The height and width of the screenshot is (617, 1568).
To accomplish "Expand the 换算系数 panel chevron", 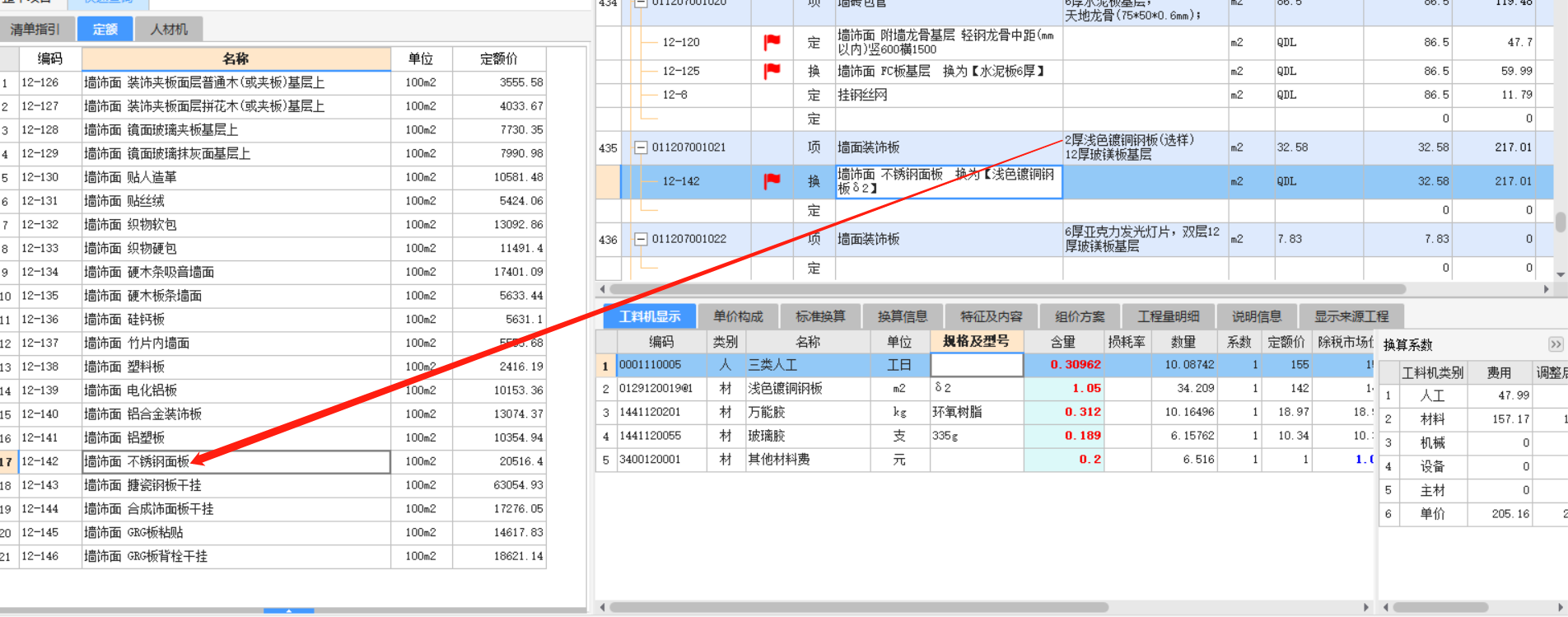I will click(x=1555, y=344).
